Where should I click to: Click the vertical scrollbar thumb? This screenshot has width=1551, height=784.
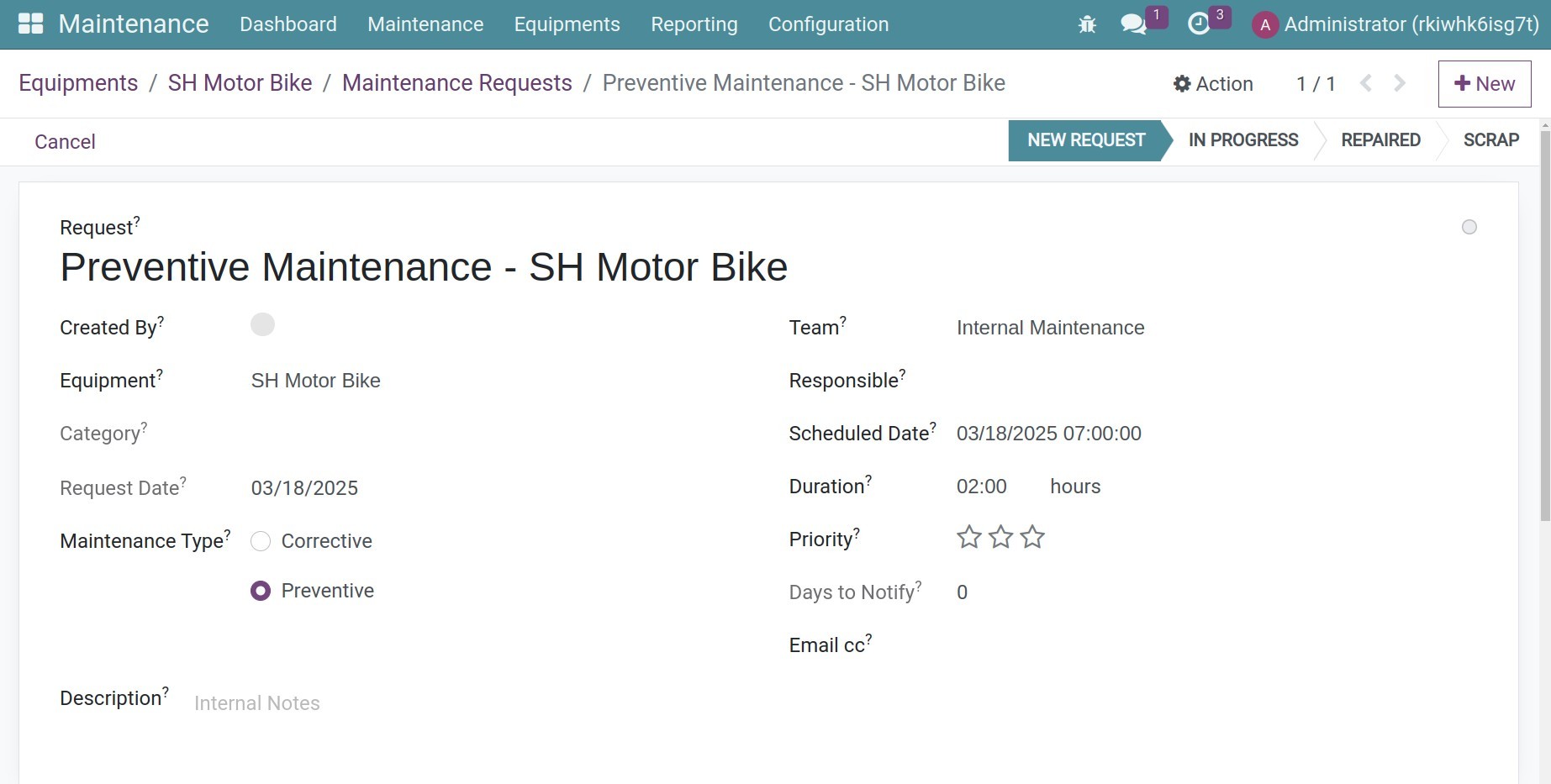[1545, 326]
